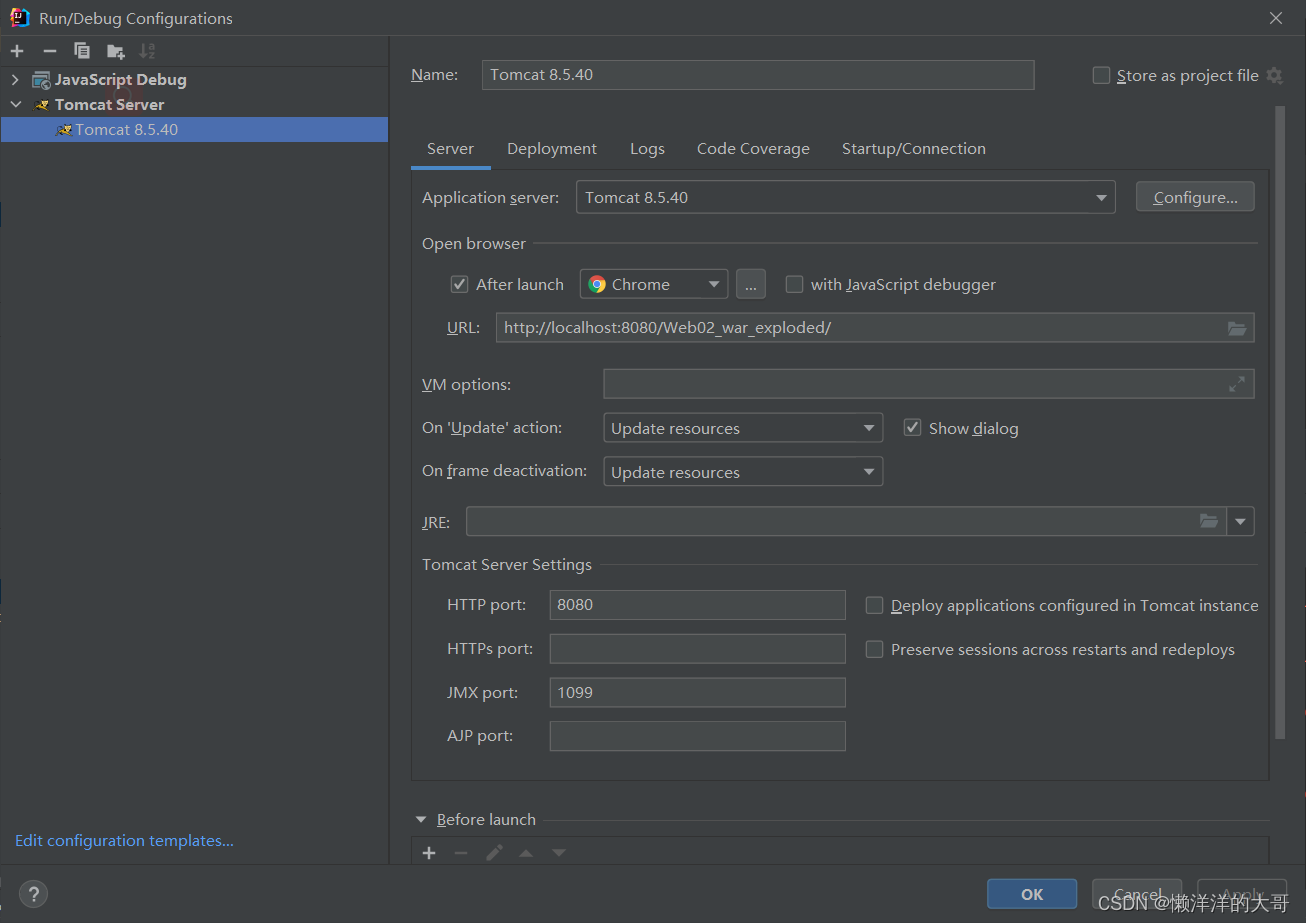Switch to the Logs tab
This screenshot has width=1306, height=923.
(x=647, y=149)
